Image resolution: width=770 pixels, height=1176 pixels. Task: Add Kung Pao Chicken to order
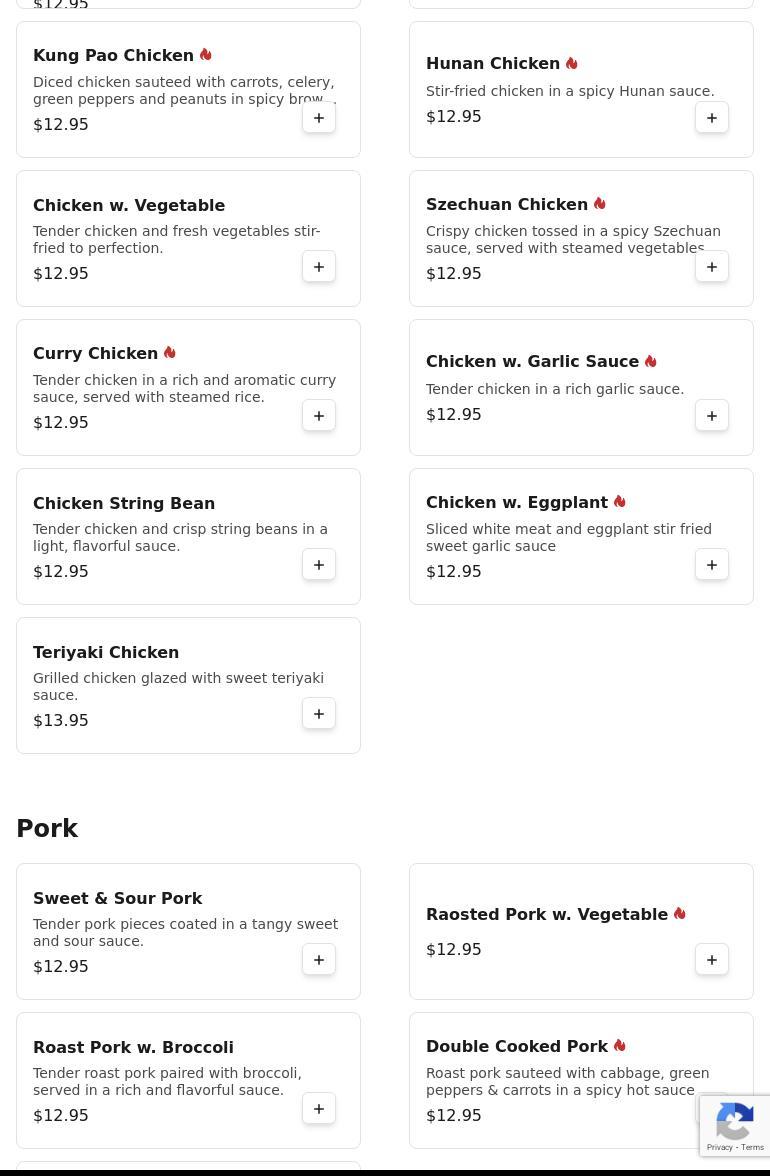click(x=319, y=118)
